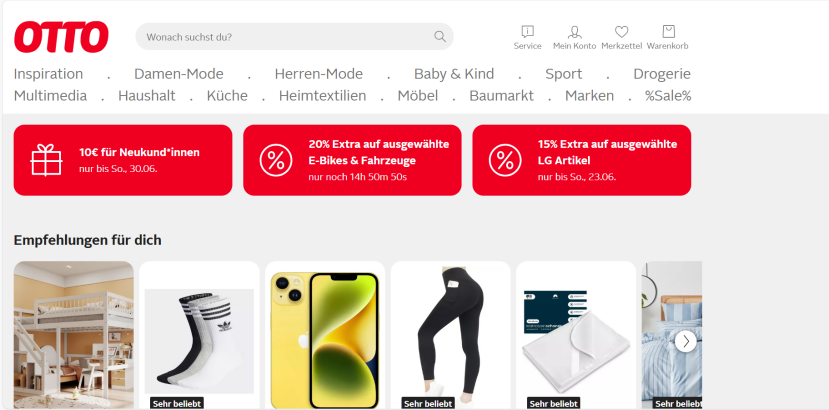Screen dimensions: 829x410
Task: Click the OTTO logo
Action: (61, 37)
